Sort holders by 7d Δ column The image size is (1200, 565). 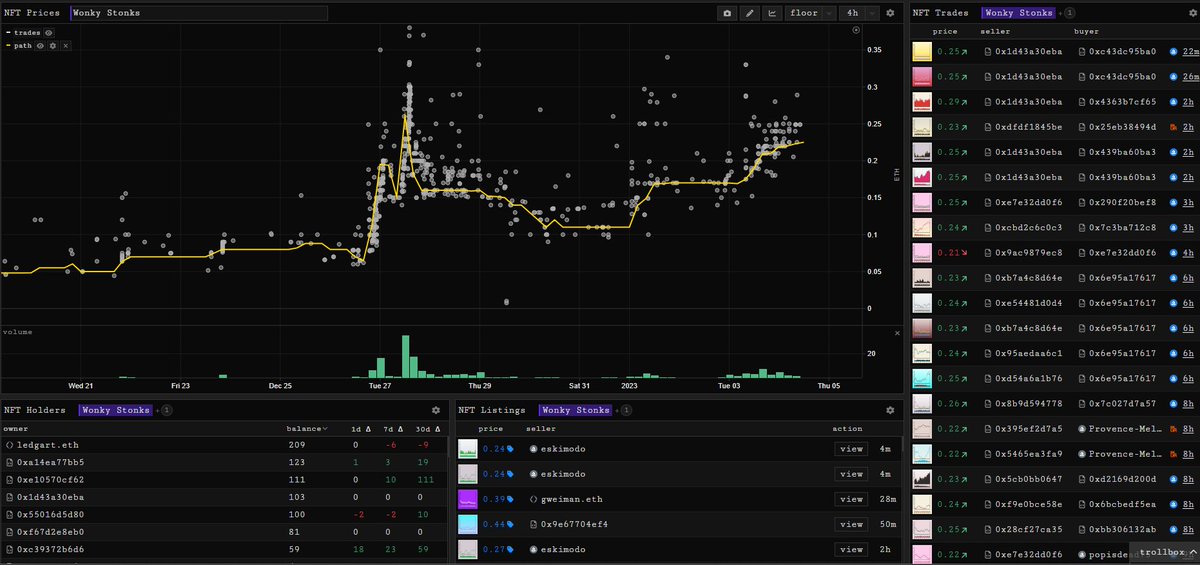point(393,428)
